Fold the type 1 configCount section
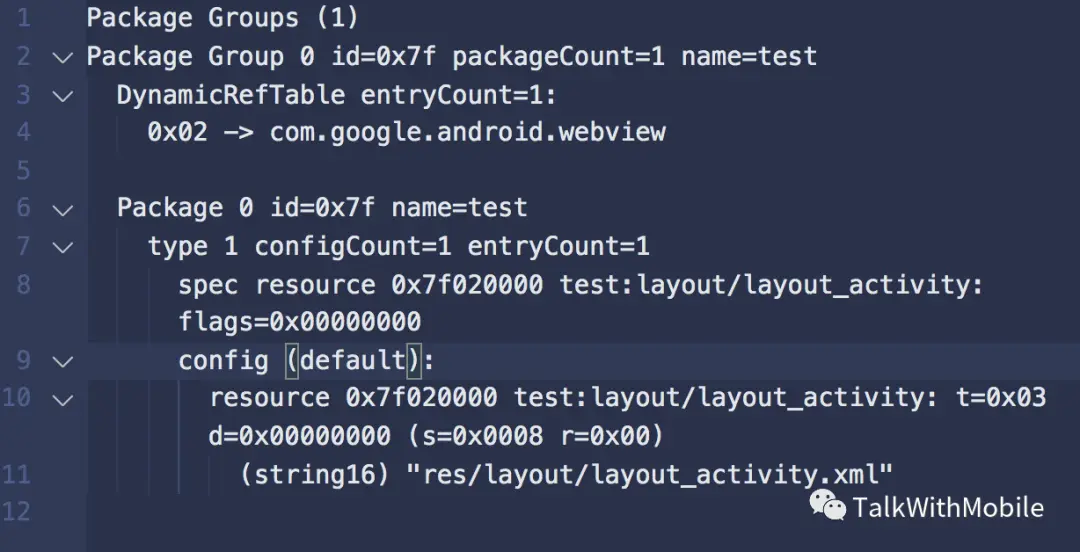 pos(63,247)
